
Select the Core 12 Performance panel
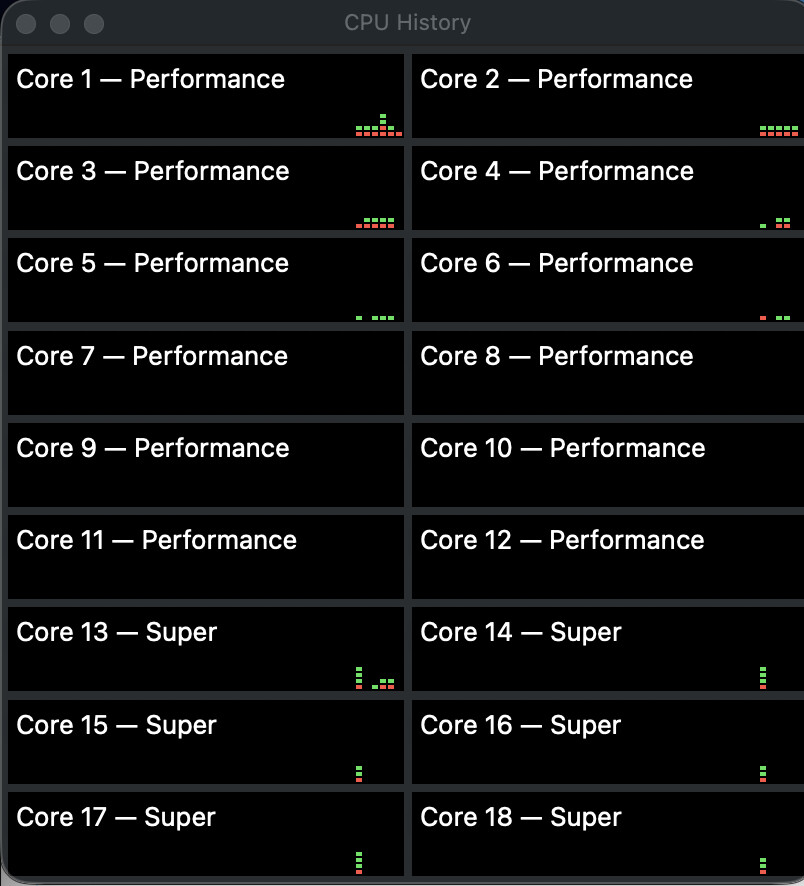click(608, 557)
